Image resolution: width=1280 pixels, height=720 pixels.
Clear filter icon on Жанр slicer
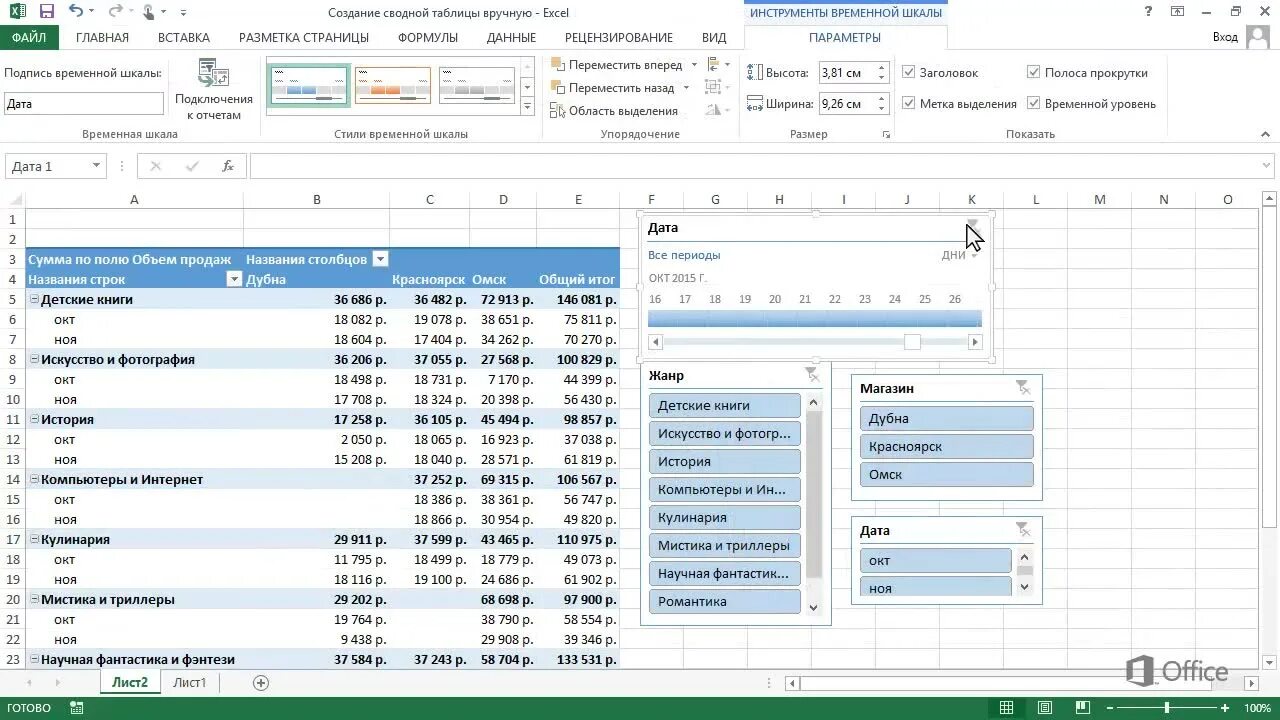812,375
